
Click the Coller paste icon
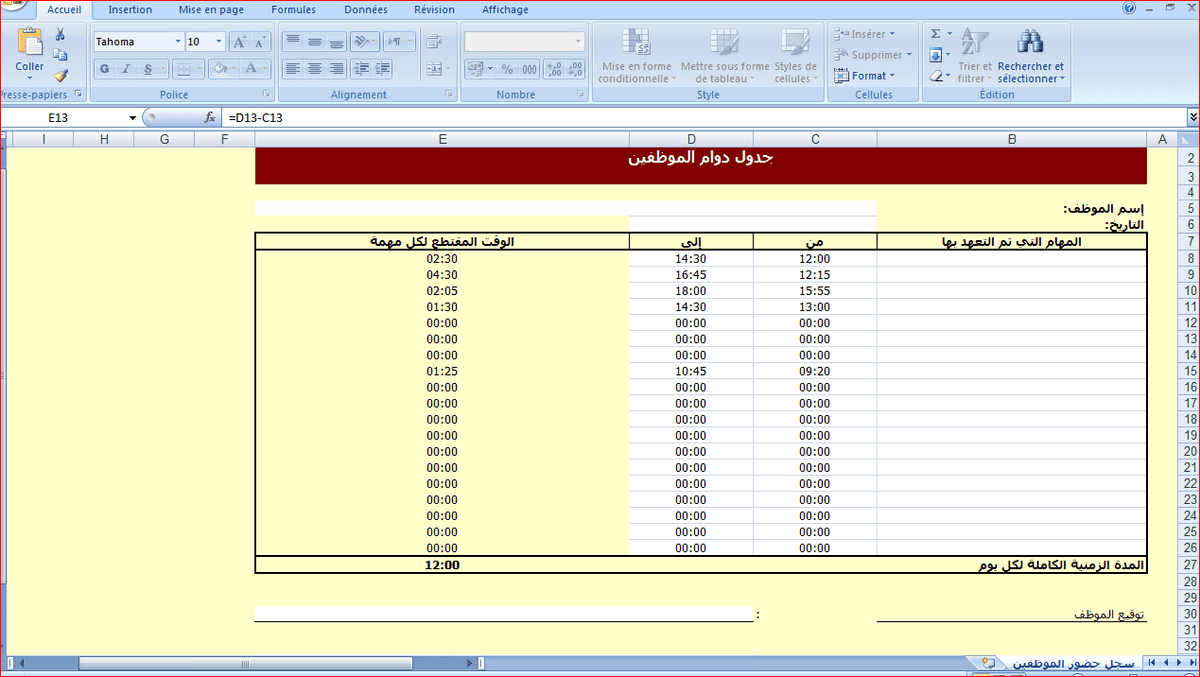[x=30, y=44]
